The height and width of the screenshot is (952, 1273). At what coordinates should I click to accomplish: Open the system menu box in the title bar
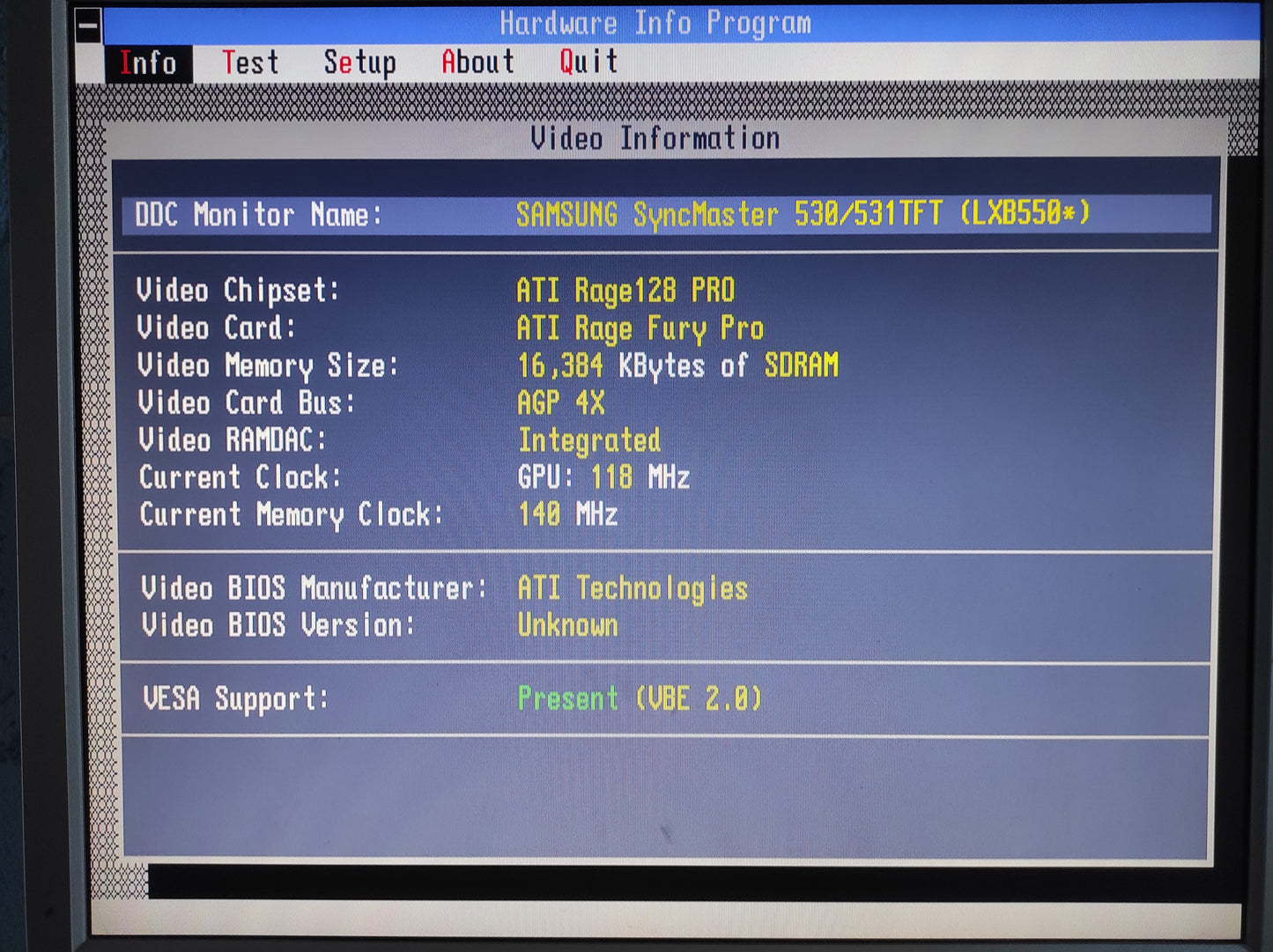pos(86,26)
